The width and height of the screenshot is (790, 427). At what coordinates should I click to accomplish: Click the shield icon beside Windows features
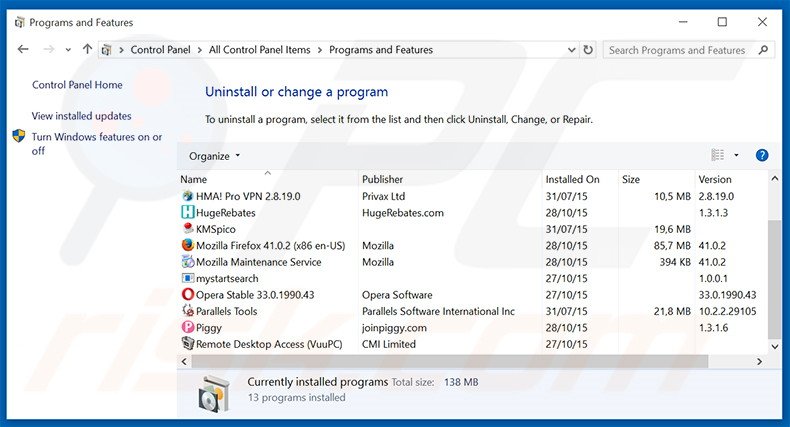(x=19, y=136)
